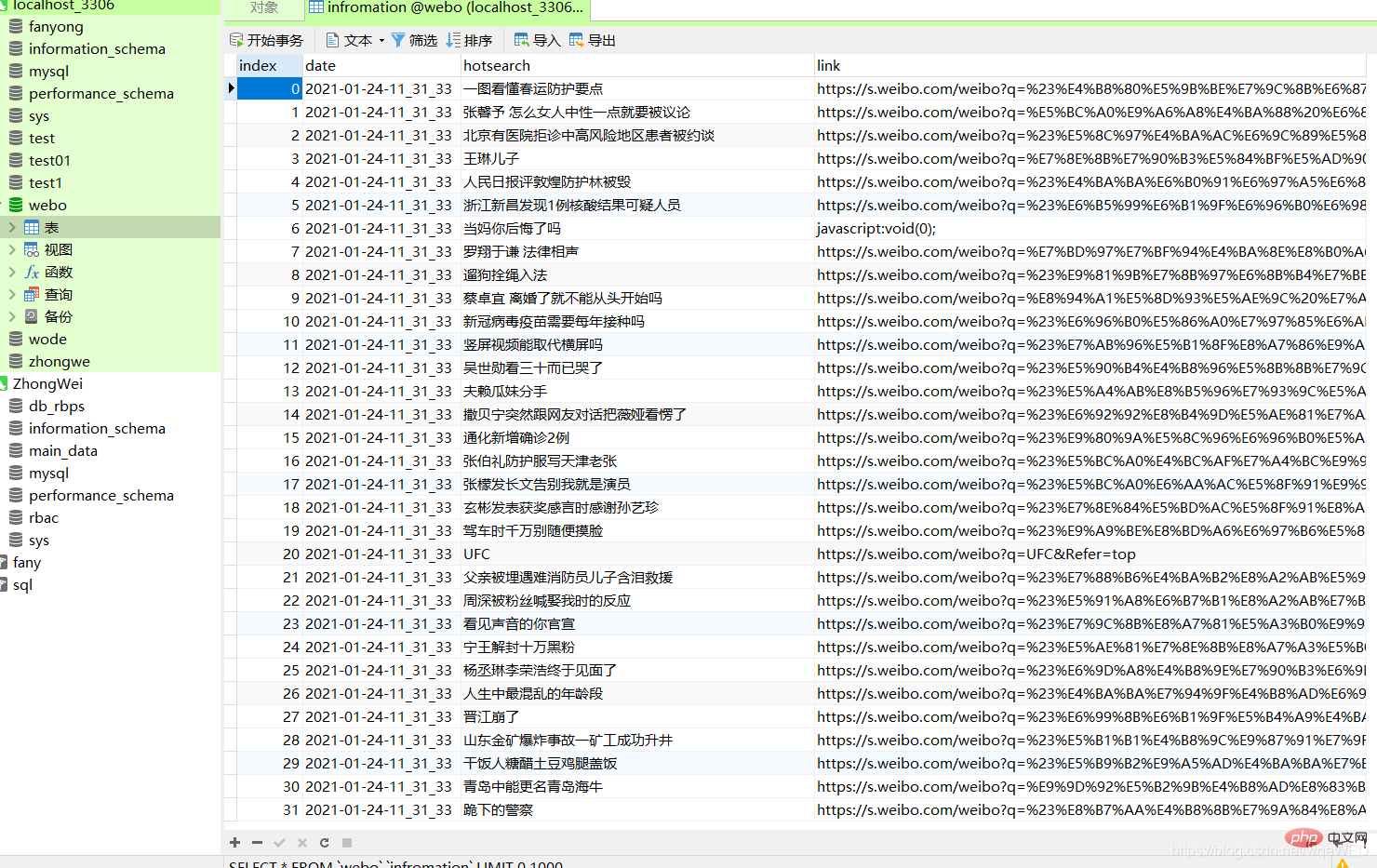The width and height of the screenshot is (1377, 868).
Task: Click the 排序 sort icon
Action: pos(453,40)
